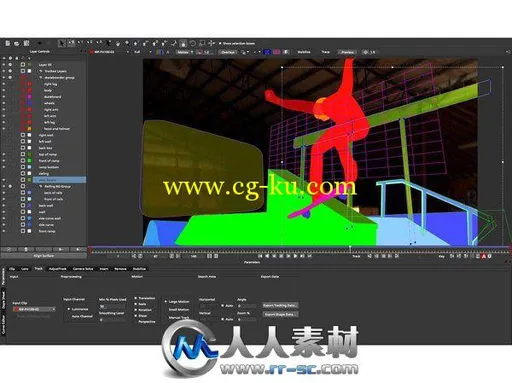Select the Manual Track option

point(179,318)
